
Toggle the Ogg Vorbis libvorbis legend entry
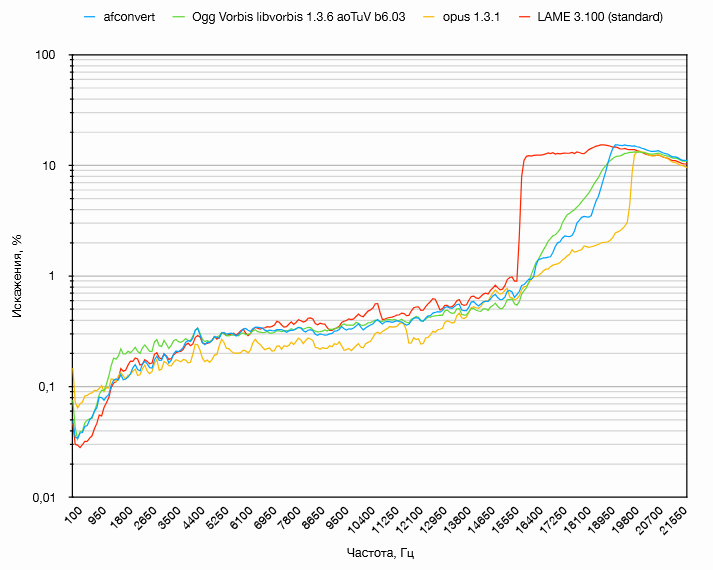[x=289, y=17]
